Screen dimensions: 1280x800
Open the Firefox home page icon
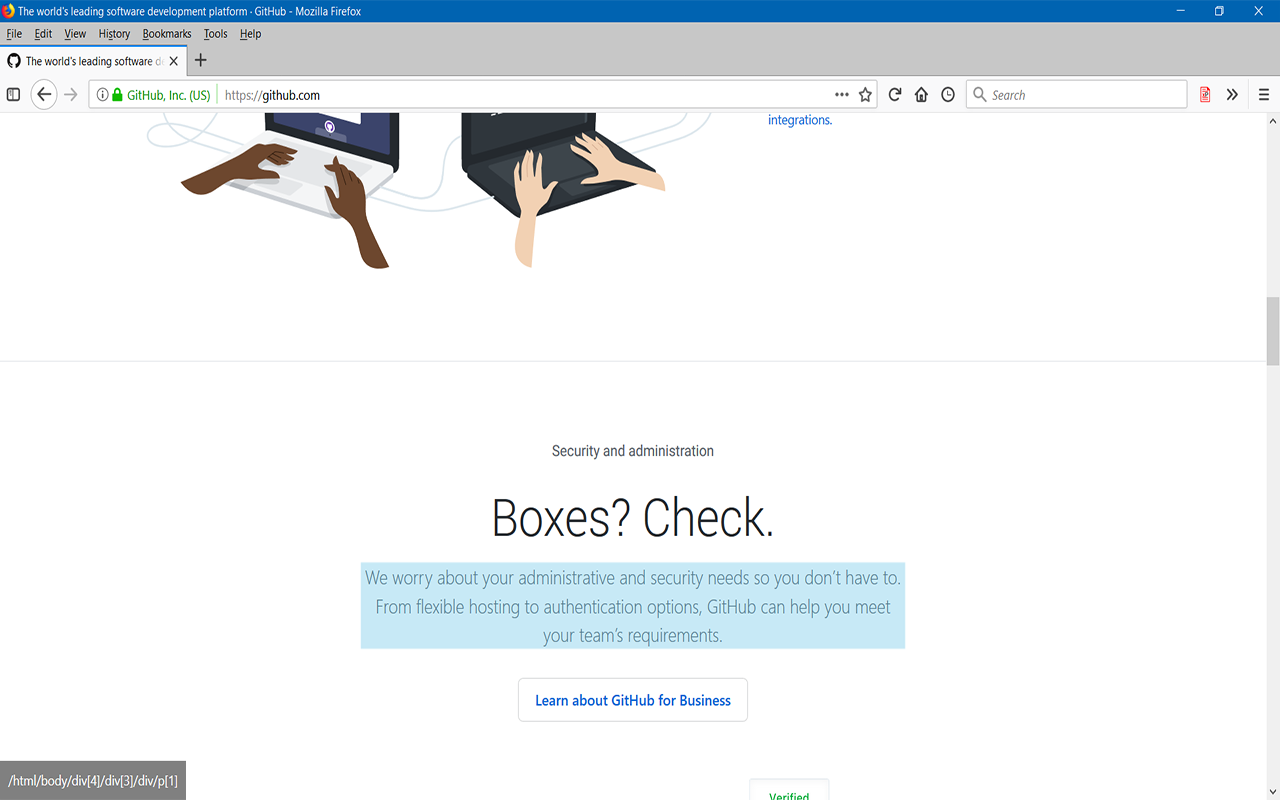click(921, 95)
